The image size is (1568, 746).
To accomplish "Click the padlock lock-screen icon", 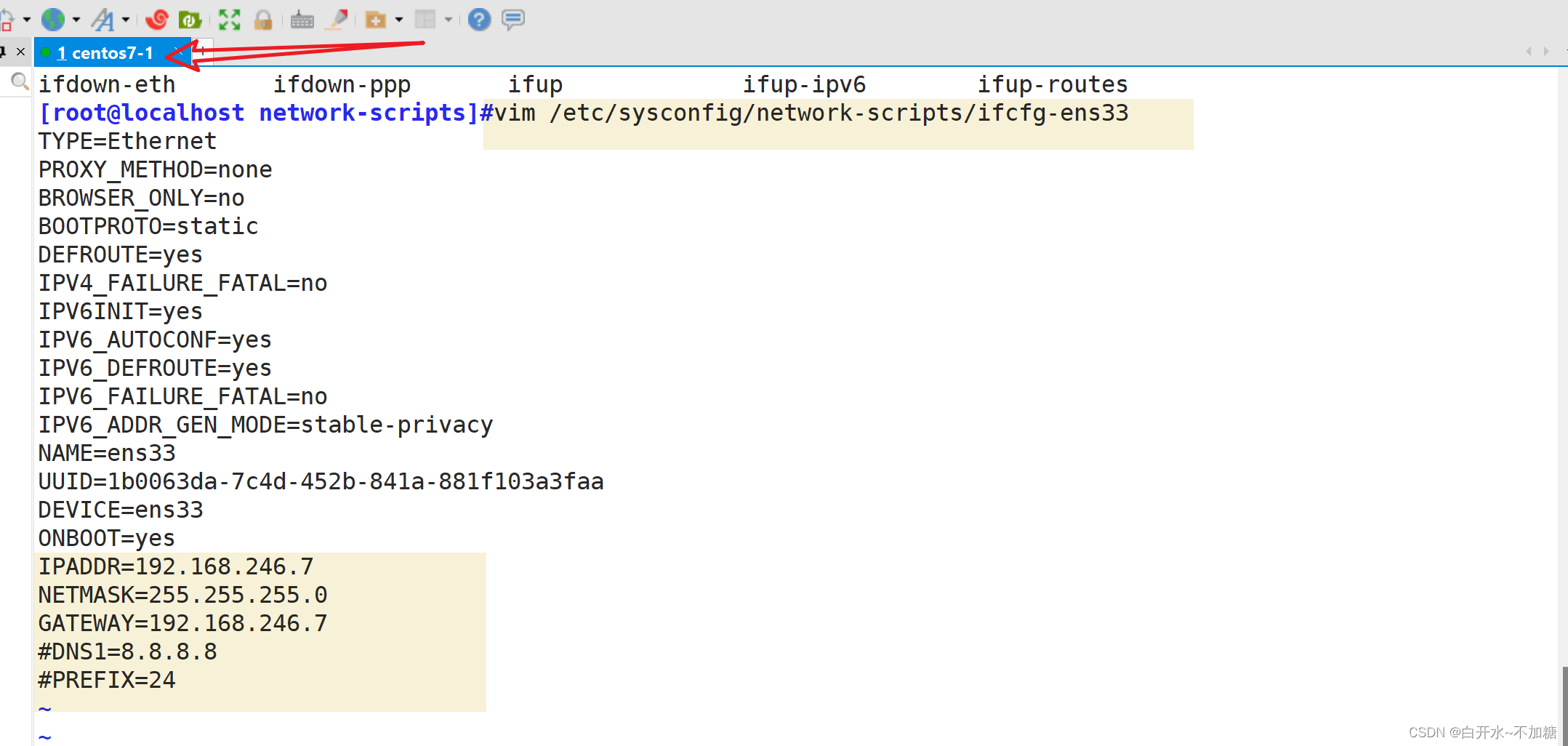I will [x=263, y=20].
